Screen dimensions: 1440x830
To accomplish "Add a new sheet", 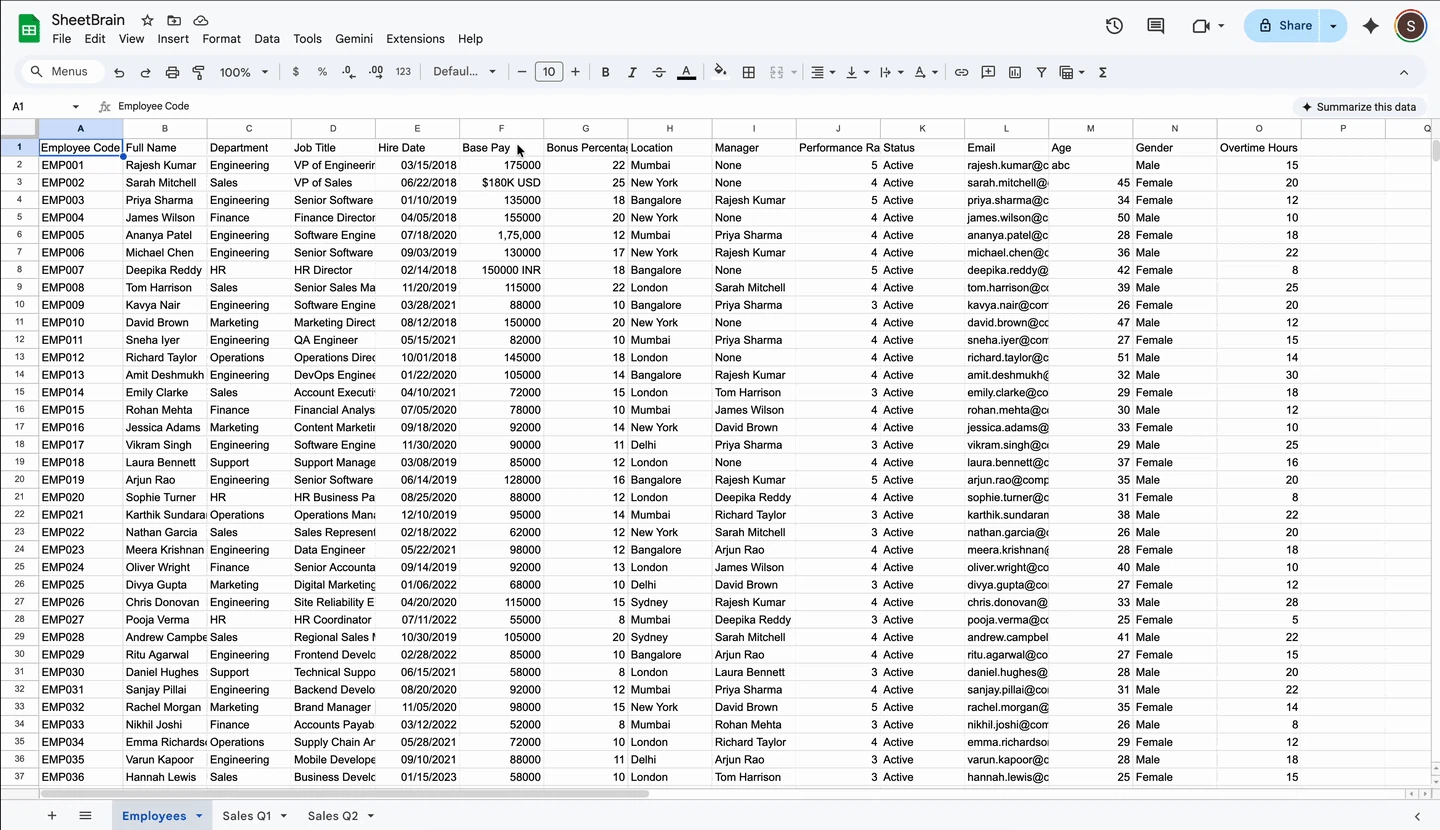I will click(x=52, y=816).
